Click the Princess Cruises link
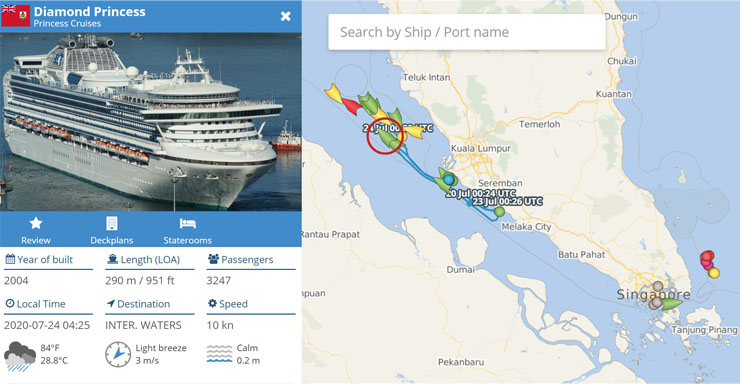Screen dimensions: 740x384 point(67,24)
